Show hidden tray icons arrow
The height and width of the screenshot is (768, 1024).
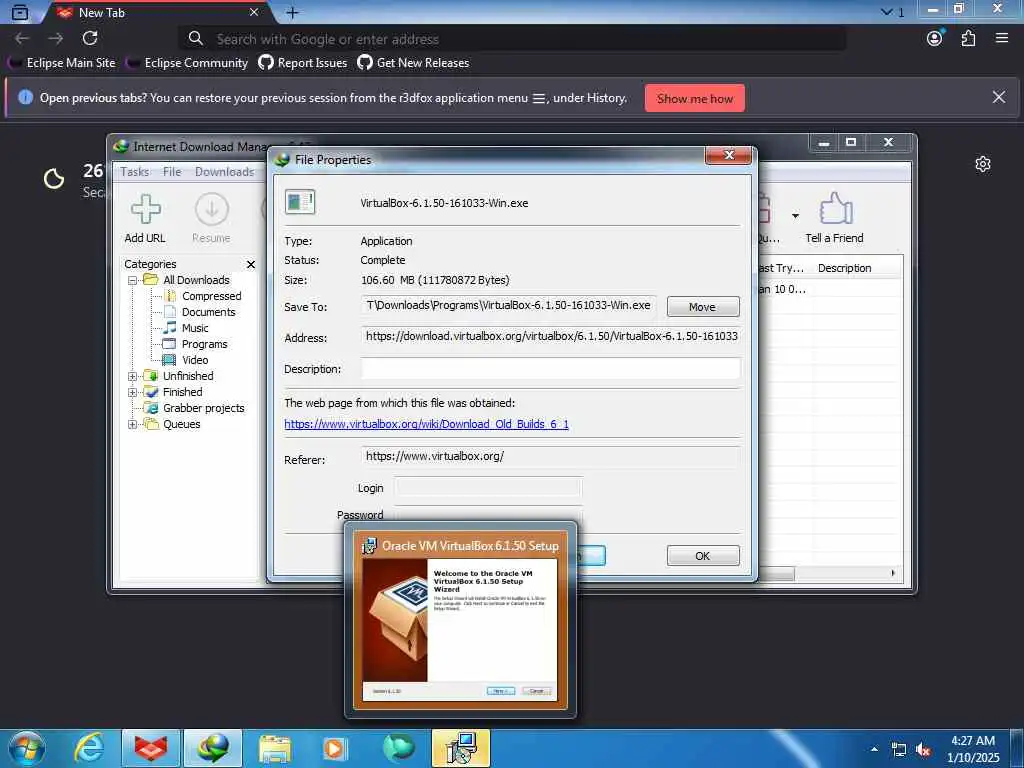[874, 749]
